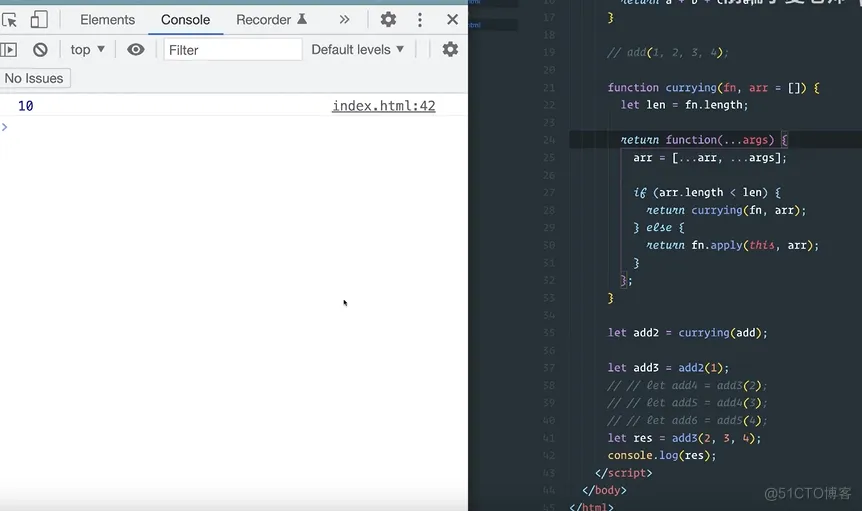Click the let add2 = currying(add); line
862x511 pixels.
687,332
